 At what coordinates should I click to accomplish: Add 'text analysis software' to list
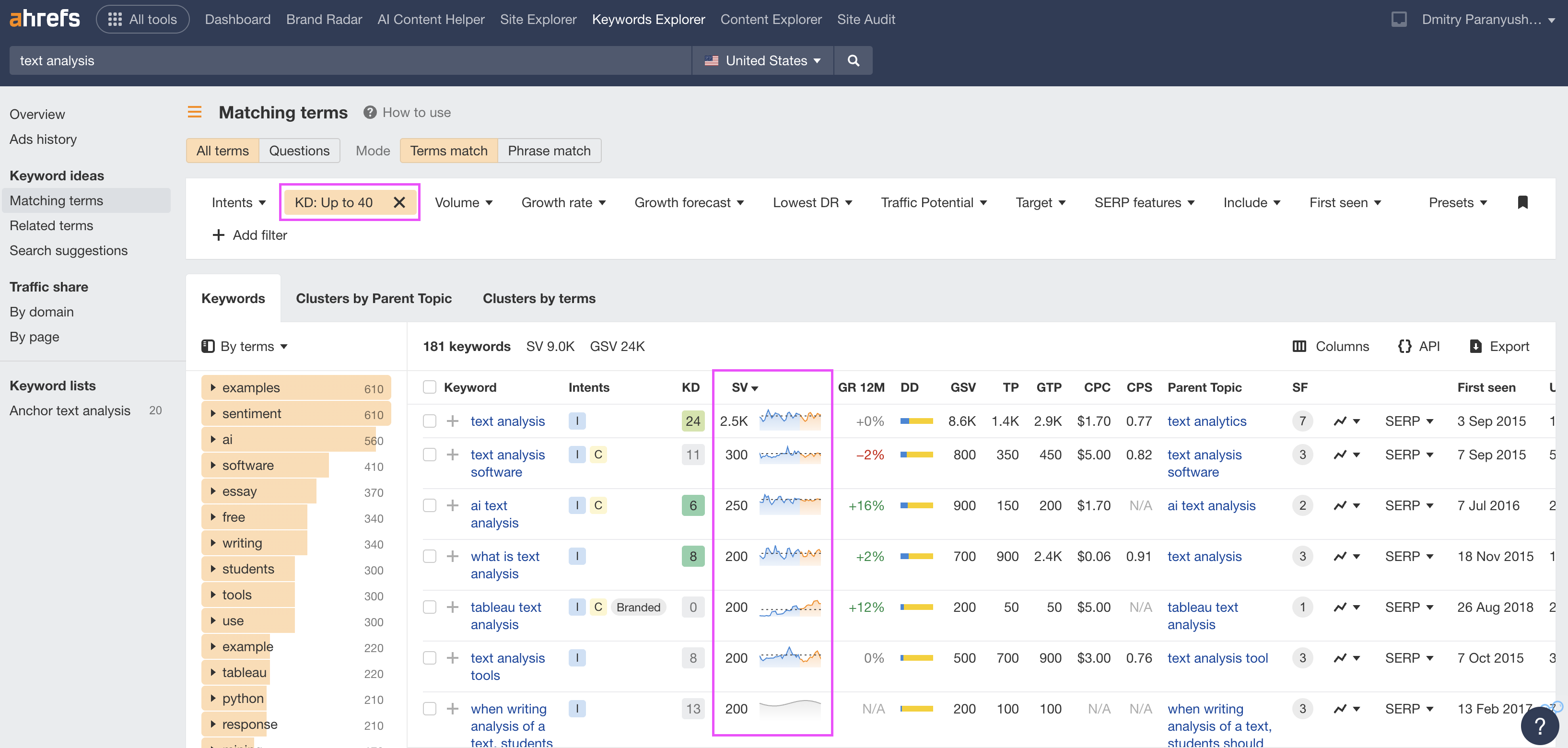pyautogui.click(x=452, y=455)
